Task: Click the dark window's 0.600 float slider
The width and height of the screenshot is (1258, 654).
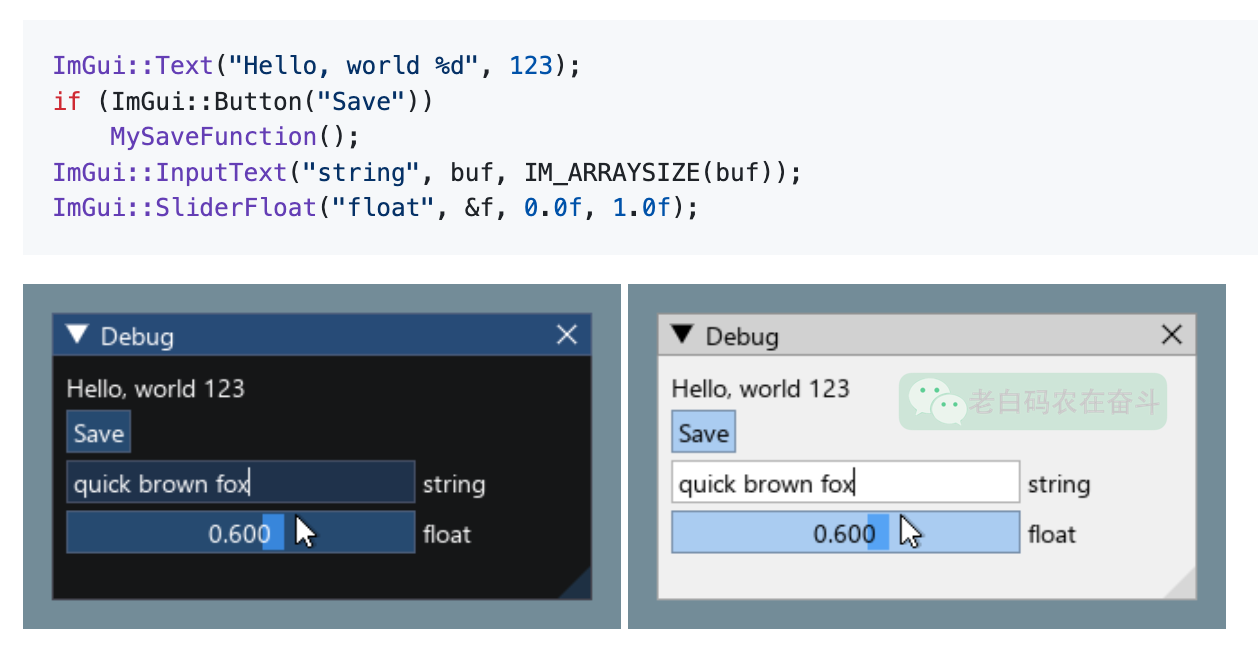Action: coord(241,532)
